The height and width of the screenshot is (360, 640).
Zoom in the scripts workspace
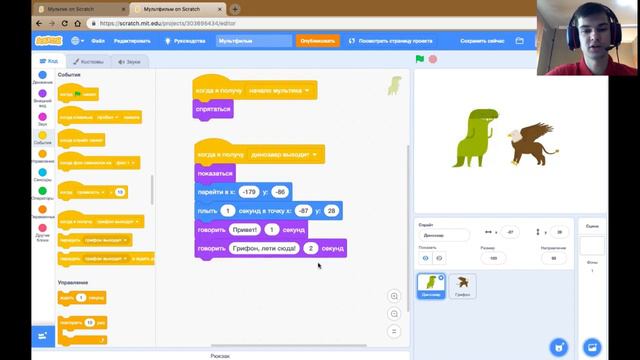[394, 296]
